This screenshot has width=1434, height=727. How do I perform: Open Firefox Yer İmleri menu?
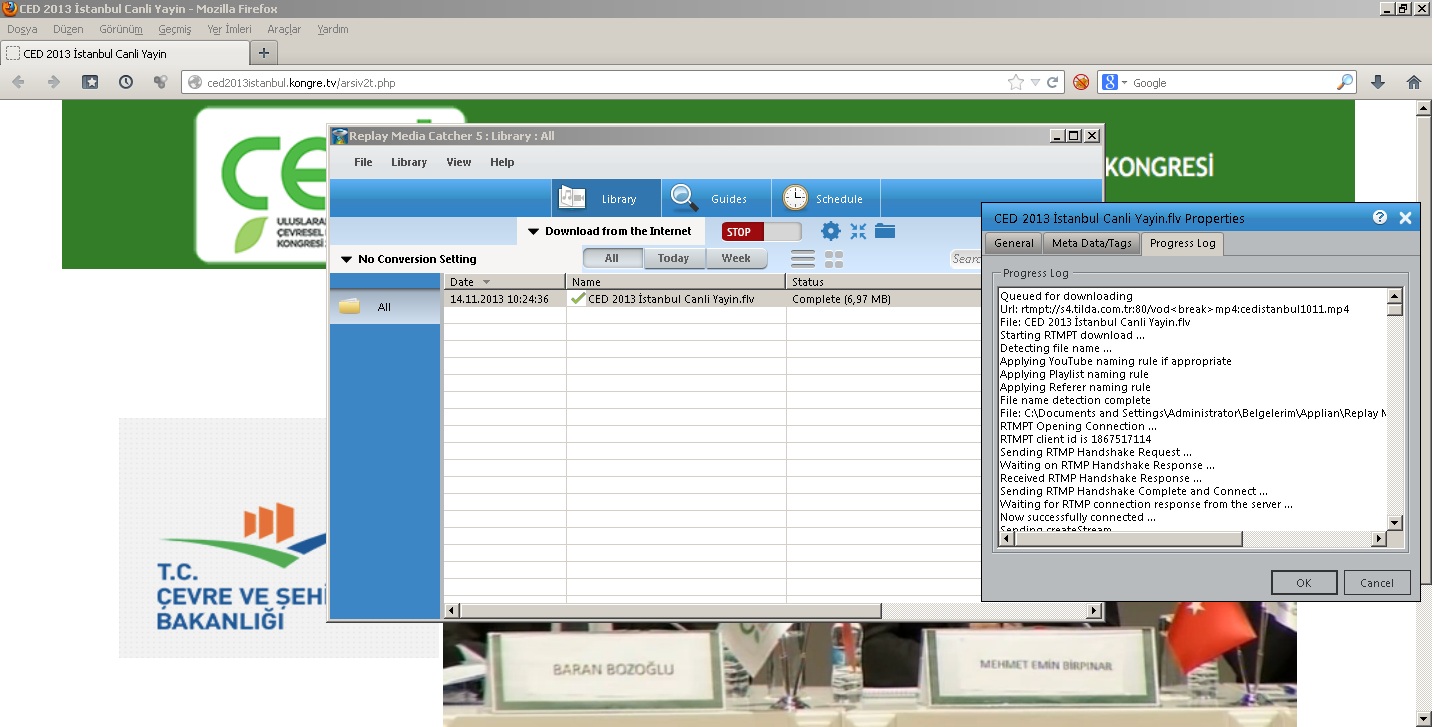[230, 29]
